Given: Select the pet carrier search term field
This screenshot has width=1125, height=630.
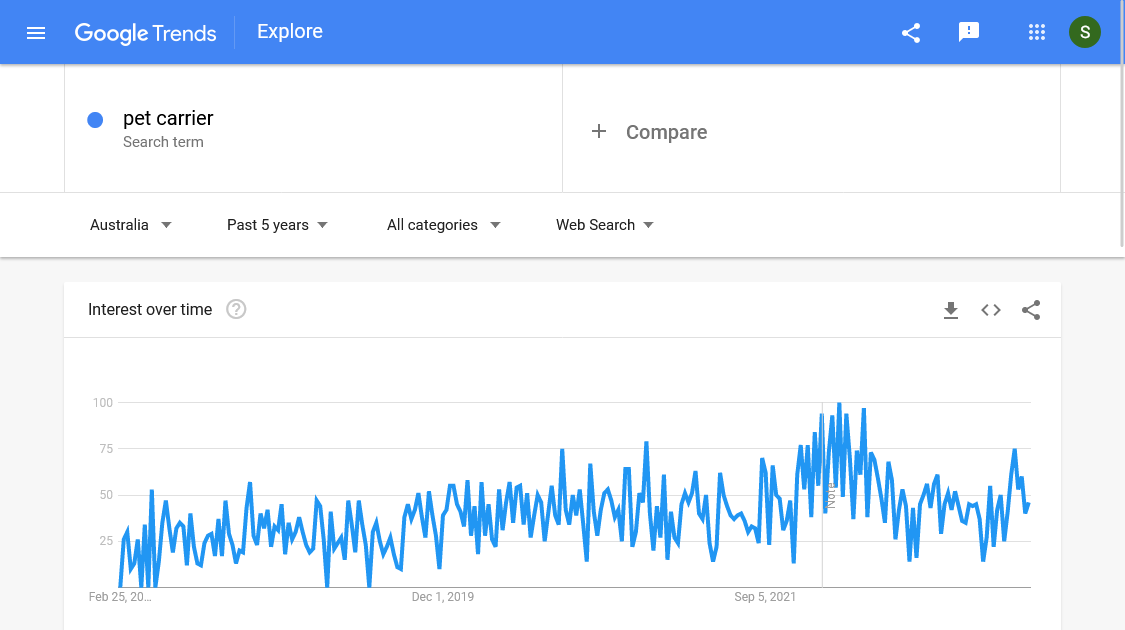Looking at the screenshot, I should pos(168,118).
